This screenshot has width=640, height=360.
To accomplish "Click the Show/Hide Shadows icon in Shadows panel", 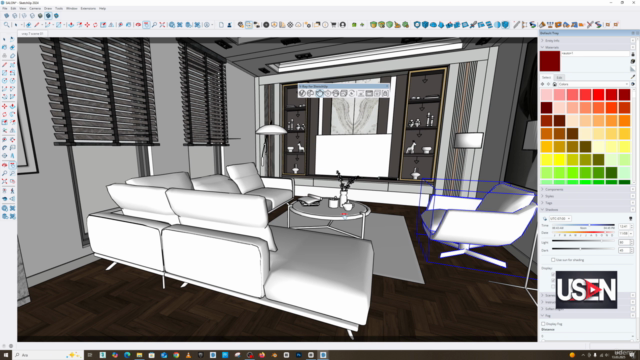I will (545, 219).
